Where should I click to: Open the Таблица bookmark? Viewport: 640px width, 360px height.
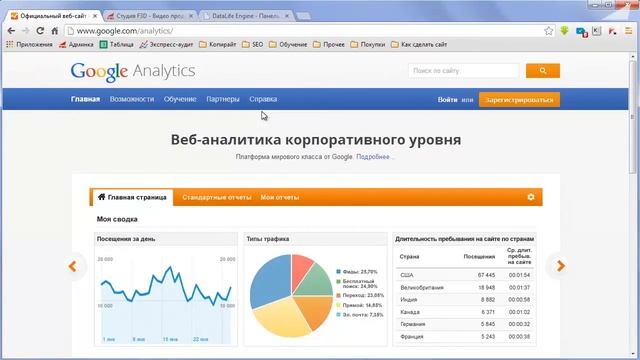[x=117, y=44]
